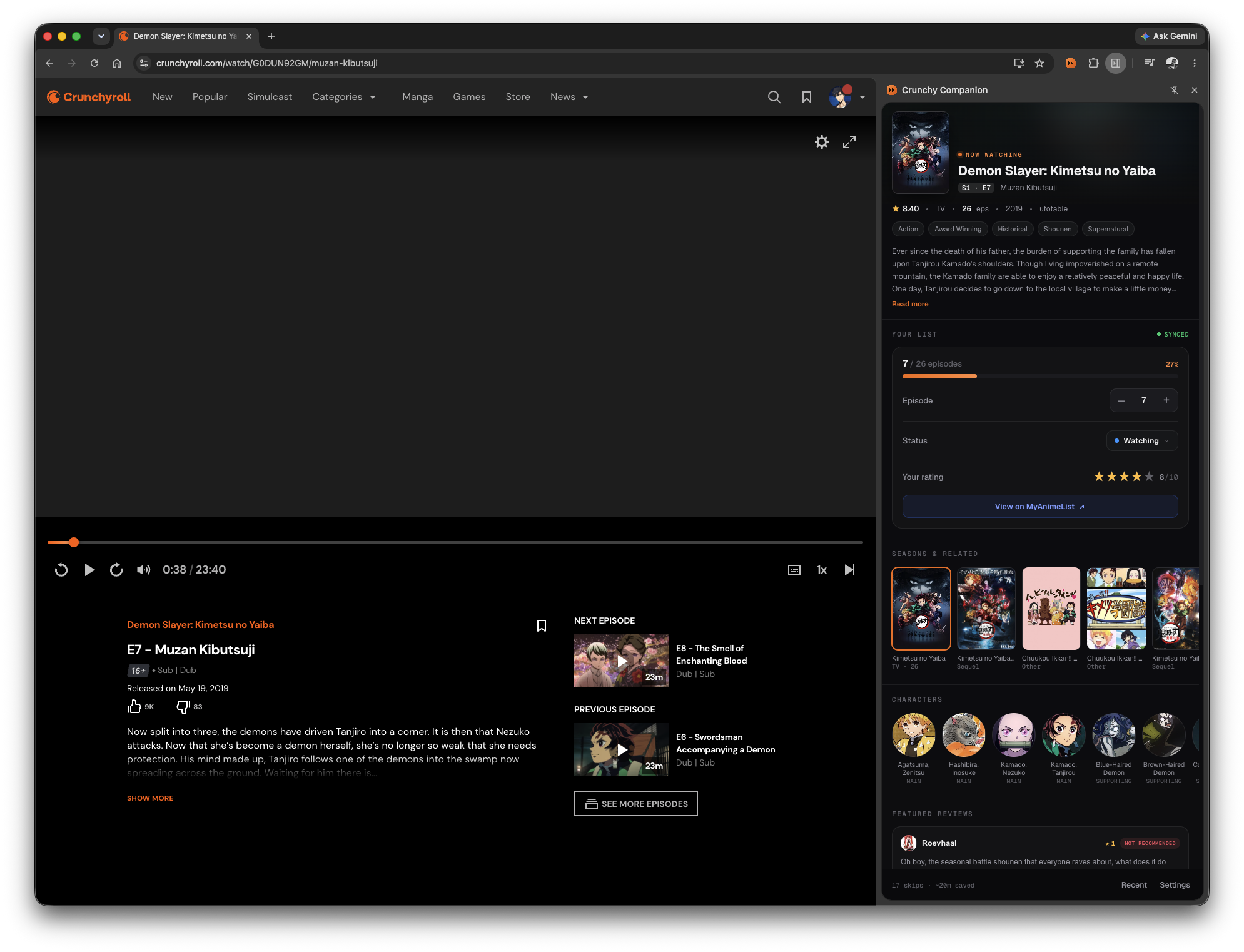Like the episode with thumbs up

134,707
